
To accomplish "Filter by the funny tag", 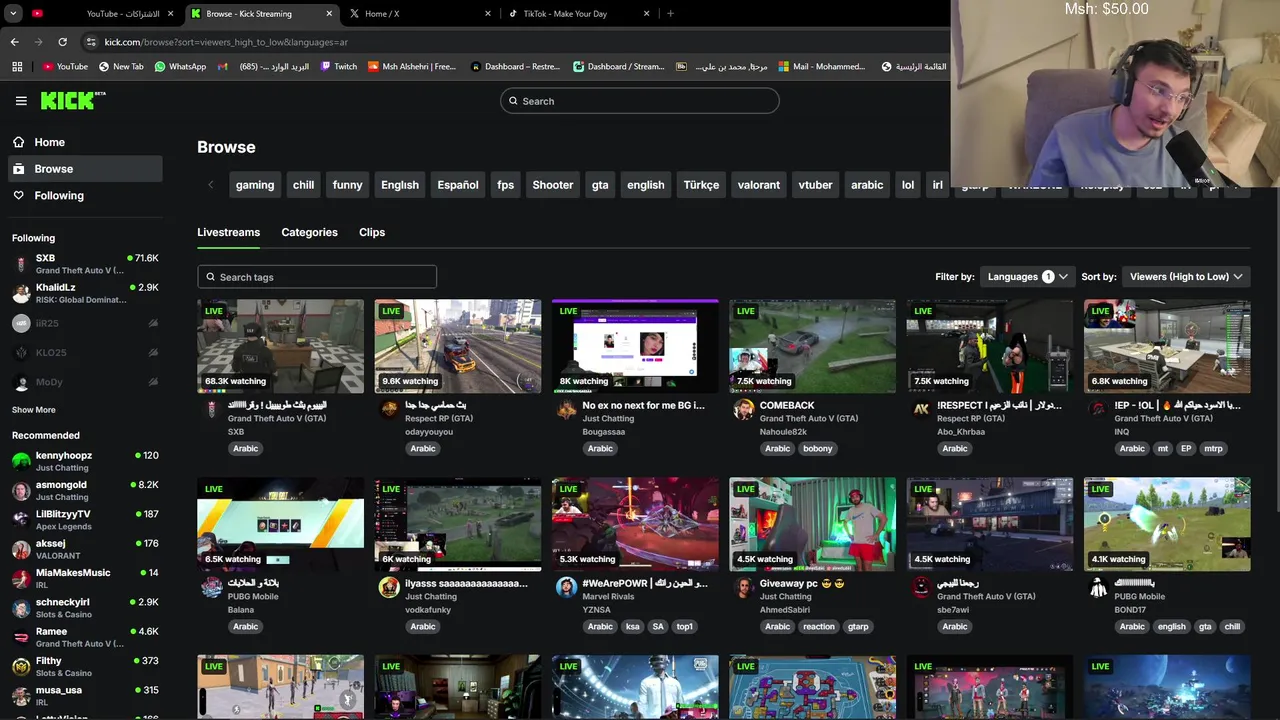I will point(348,185).
